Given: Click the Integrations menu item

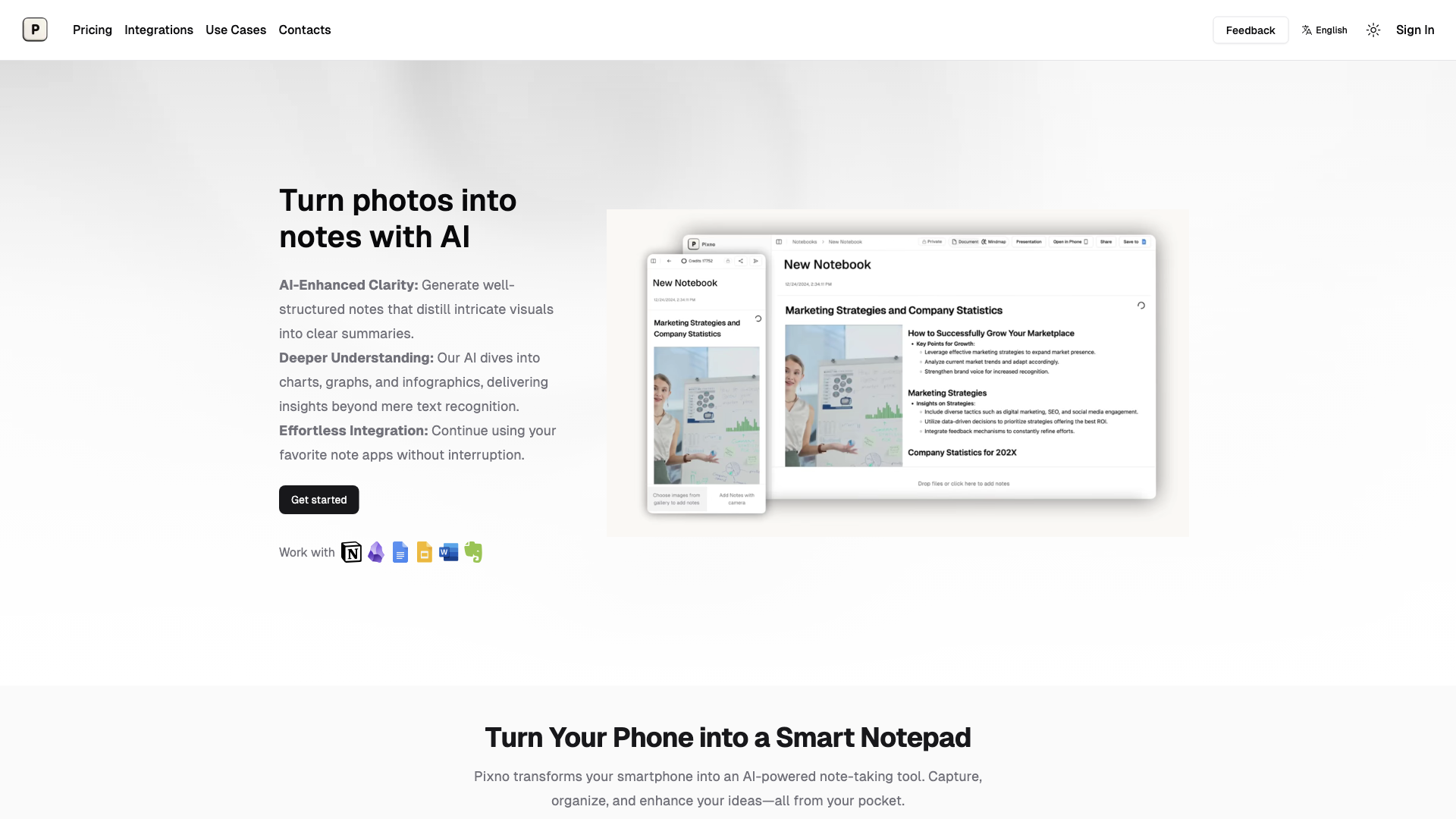Looking at the screenshot, I should pyautogui.click(x=158, y=29).
